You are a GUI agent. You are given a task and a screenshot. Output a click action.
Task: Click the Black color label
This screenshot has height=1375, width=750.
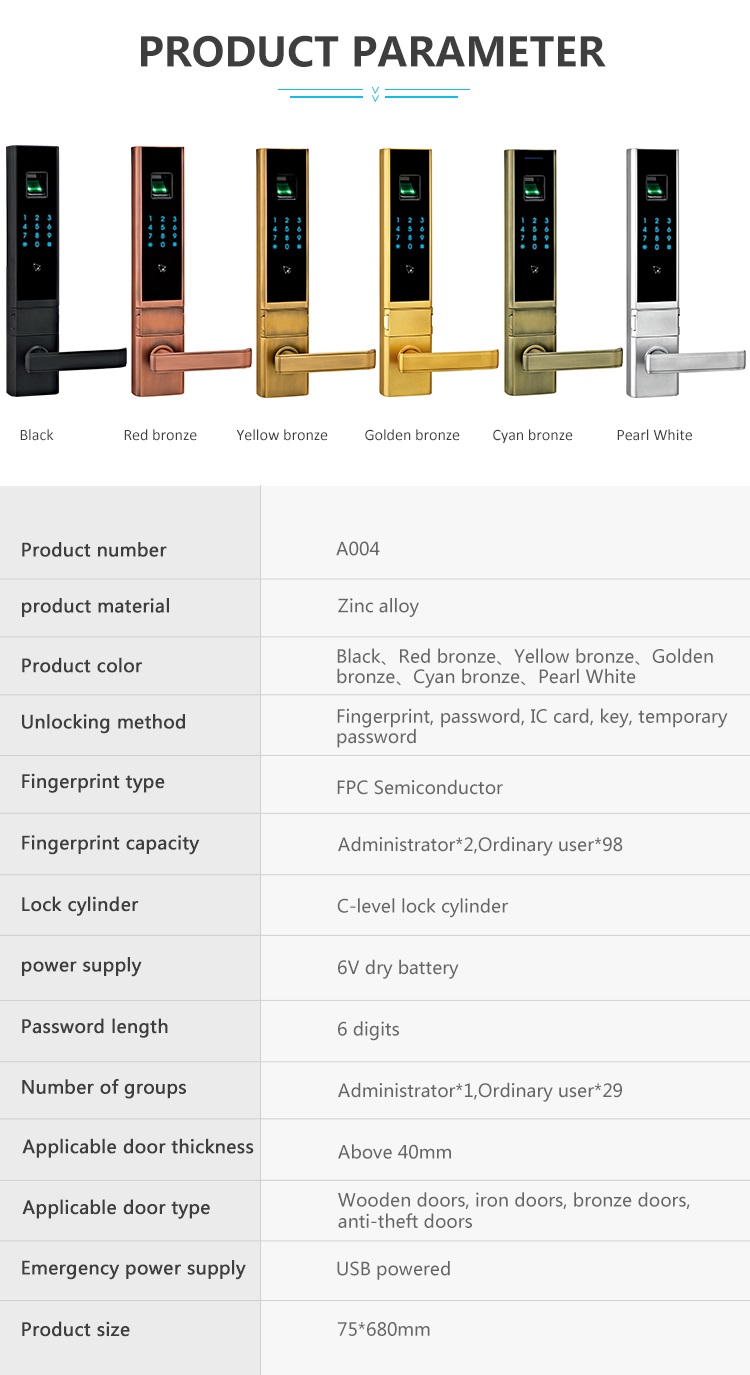point(37,435)
